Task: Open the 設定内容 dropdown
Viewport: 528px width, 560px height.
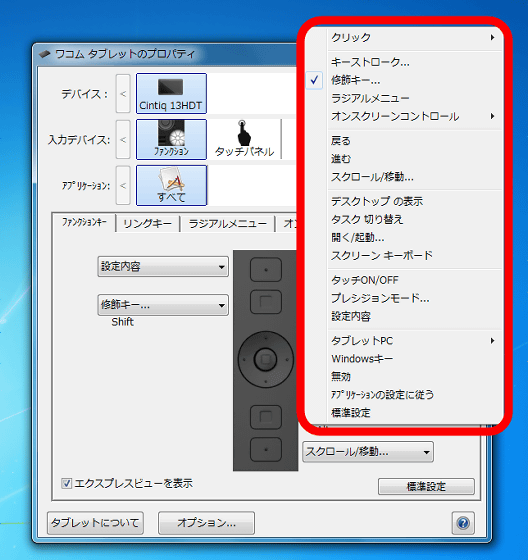Action: pos(163,266)
